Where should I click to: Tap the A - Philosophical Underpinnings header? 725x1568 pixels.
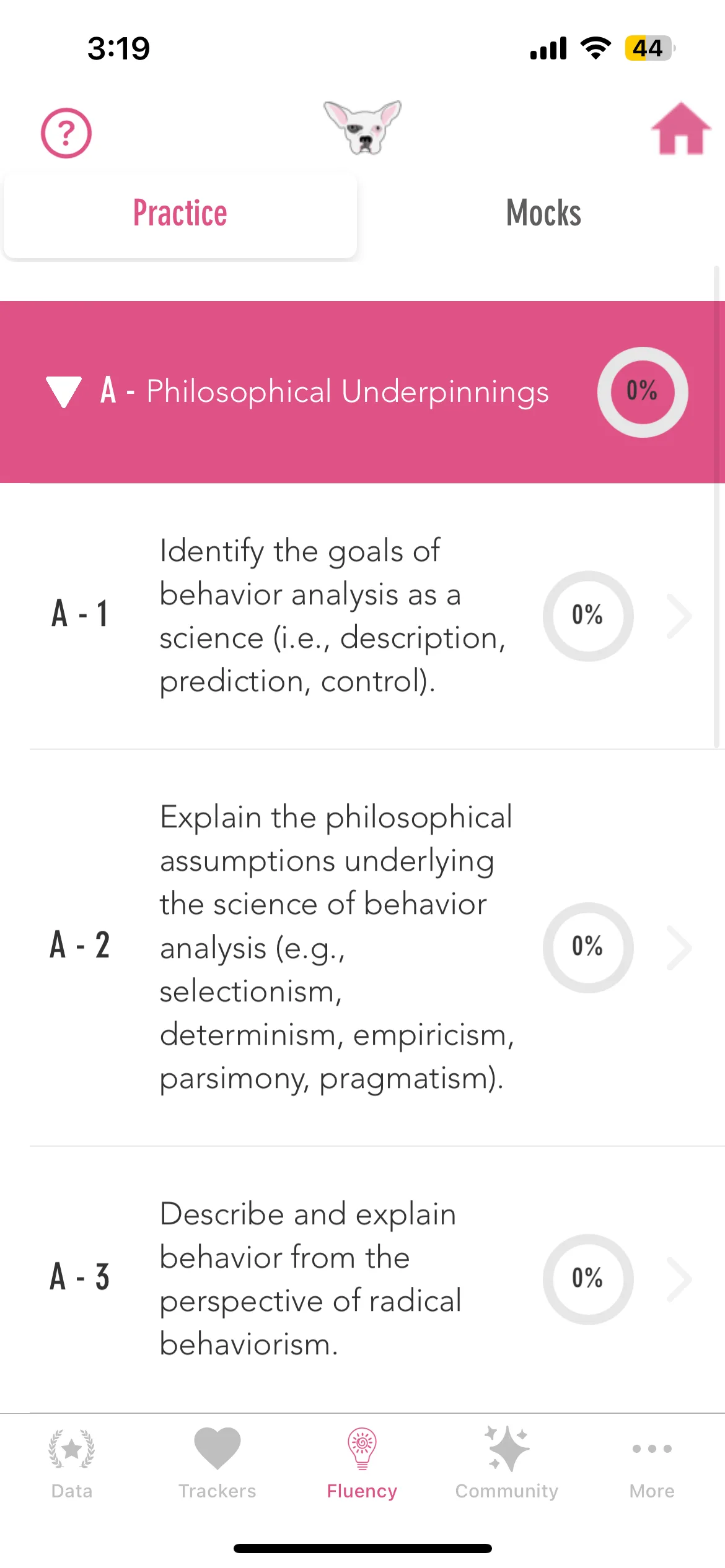(362, 392)
